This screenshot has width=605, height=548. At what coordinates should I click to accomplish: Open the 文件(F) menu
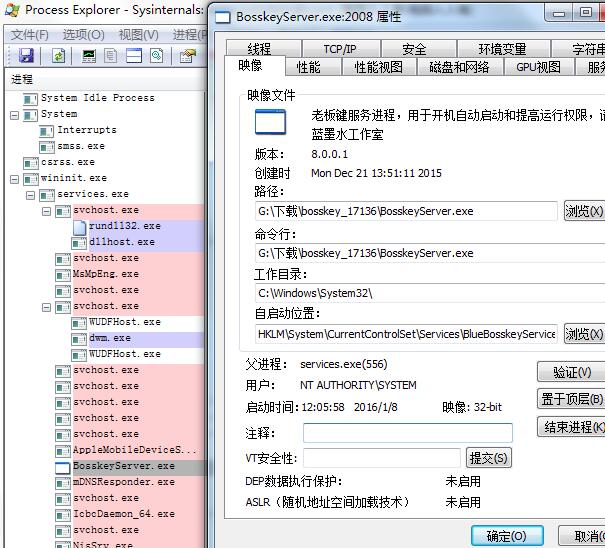pyautogui.click(x=30, y=34)
